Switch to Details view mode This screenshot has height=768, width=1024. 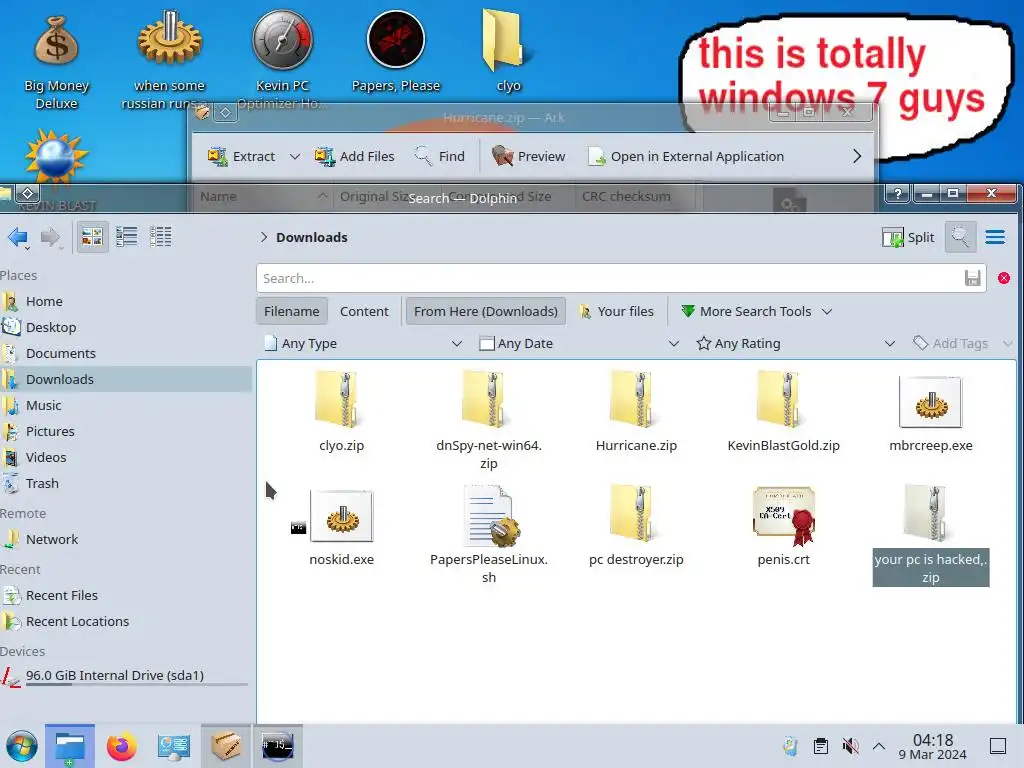[161, 237]
